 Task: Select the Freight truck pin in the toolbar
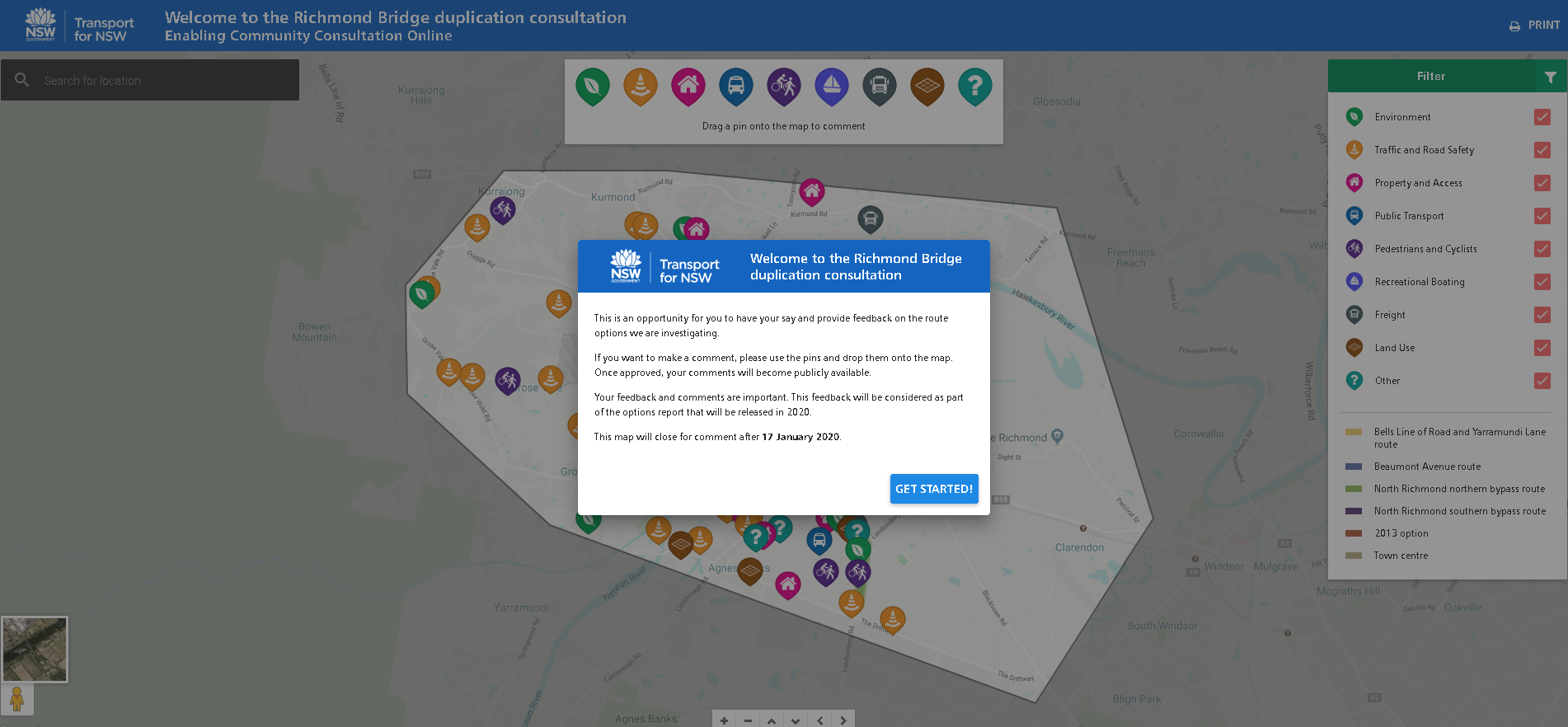point(880,87)
